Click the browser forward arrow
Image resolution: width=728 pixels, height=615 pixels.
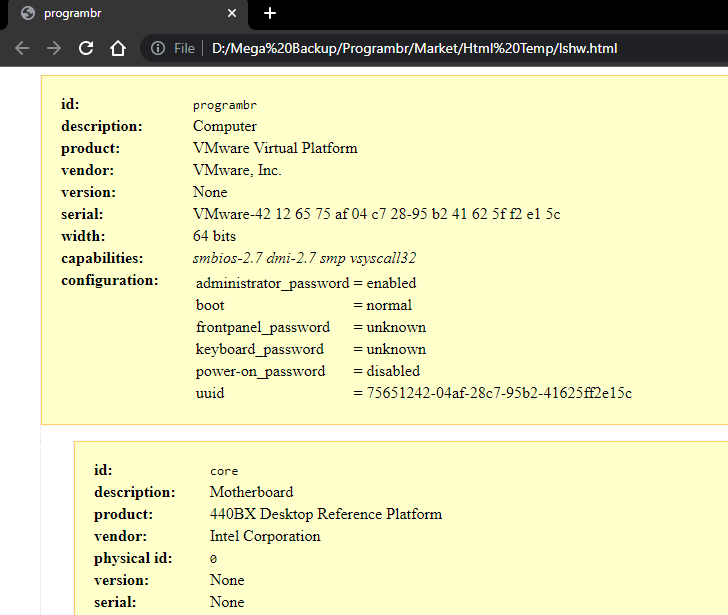coord(54,48)
